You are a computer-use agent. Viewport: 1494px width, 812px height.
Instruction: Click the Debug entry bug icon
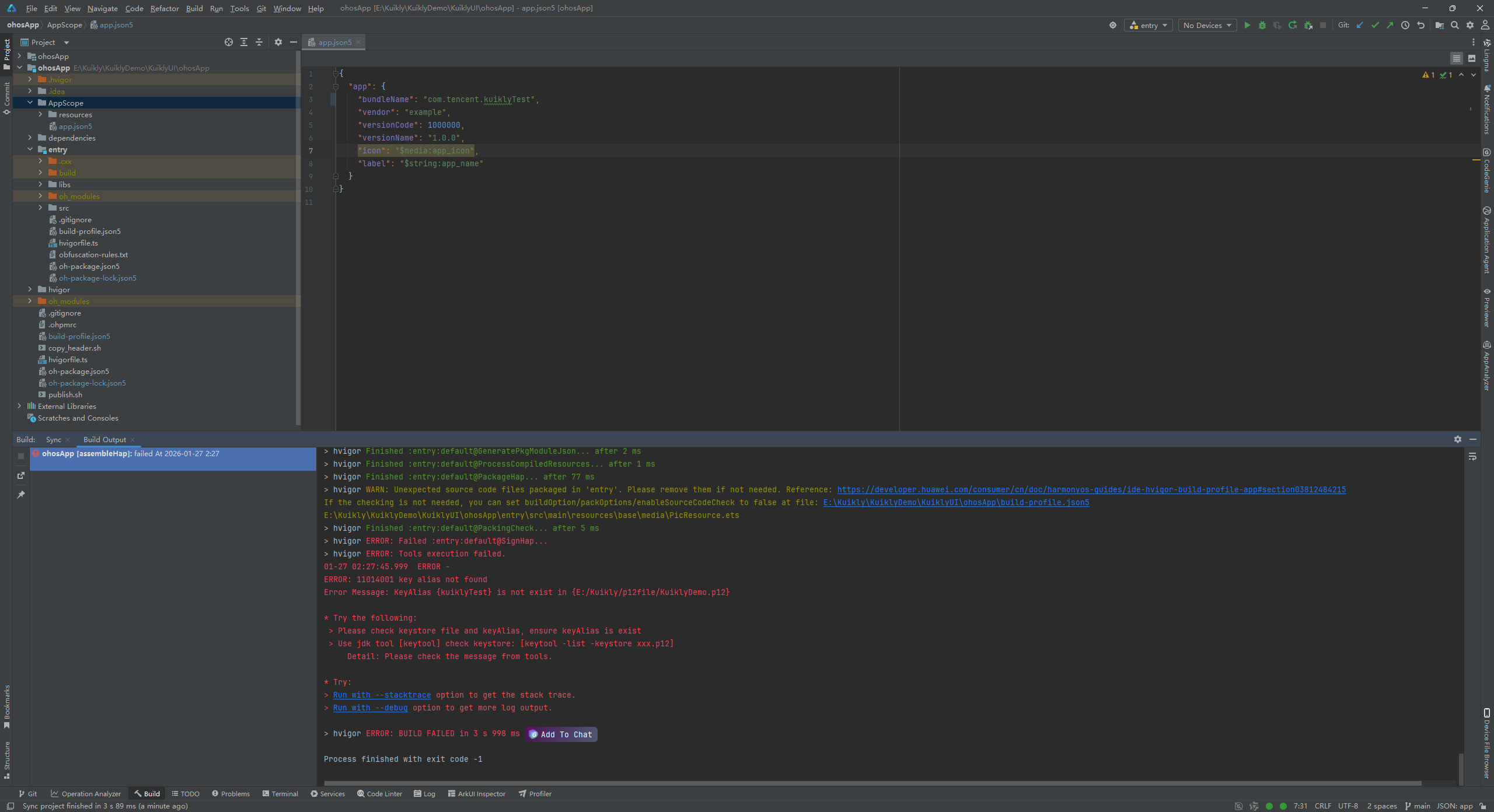click(x=1262, y=25)
